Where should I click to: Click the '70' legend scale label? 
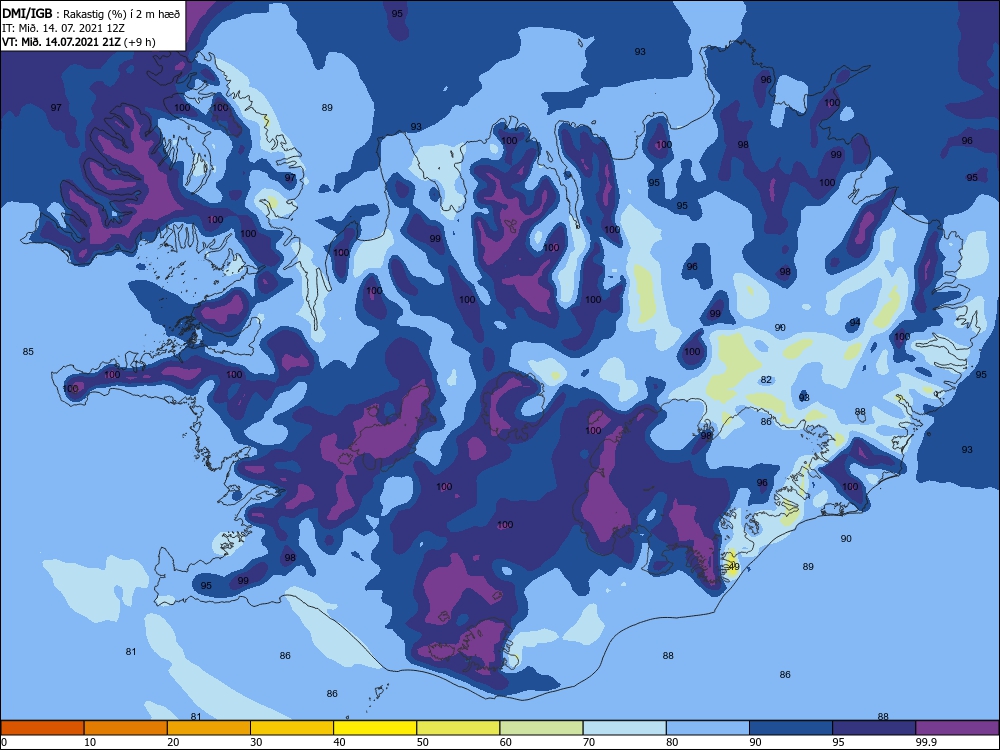pos(589,742)
